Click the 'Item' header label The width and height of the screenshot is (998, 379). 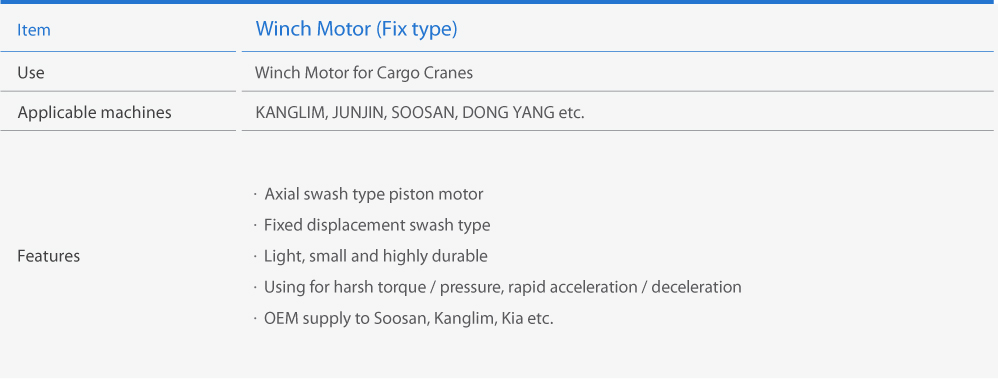(x=34, y=30)
